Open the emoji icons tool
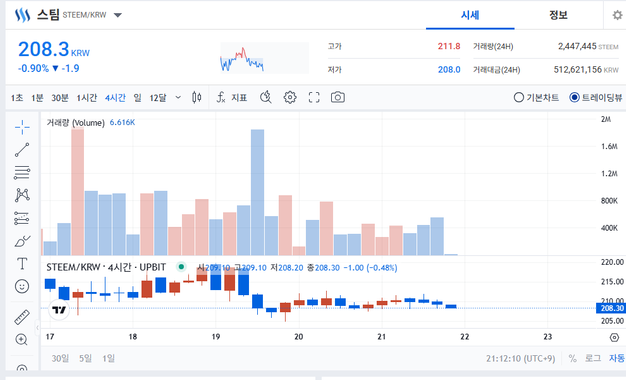Viewport: 626px width, 380px height. tap(22, 286)
